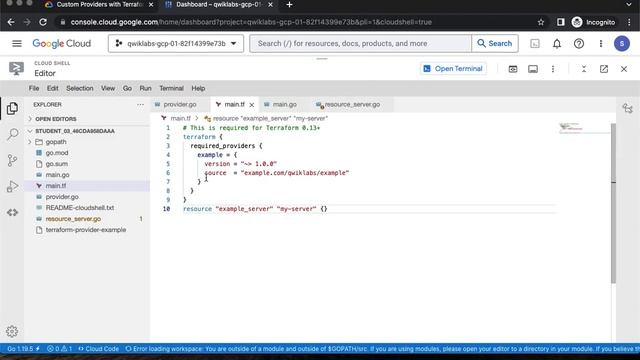Minimize the Cloud Shell panel with collapse icon
Screen dimensions: 640x360
(x=584, y=69)
